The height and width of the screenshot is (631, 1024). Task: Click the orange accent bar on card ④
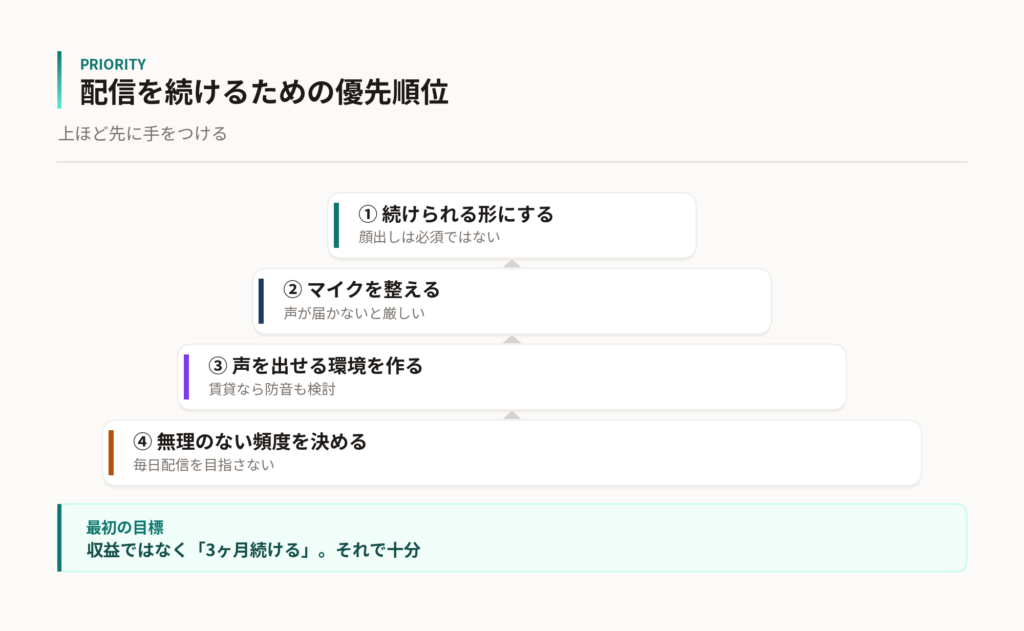(x=111, y=453)
